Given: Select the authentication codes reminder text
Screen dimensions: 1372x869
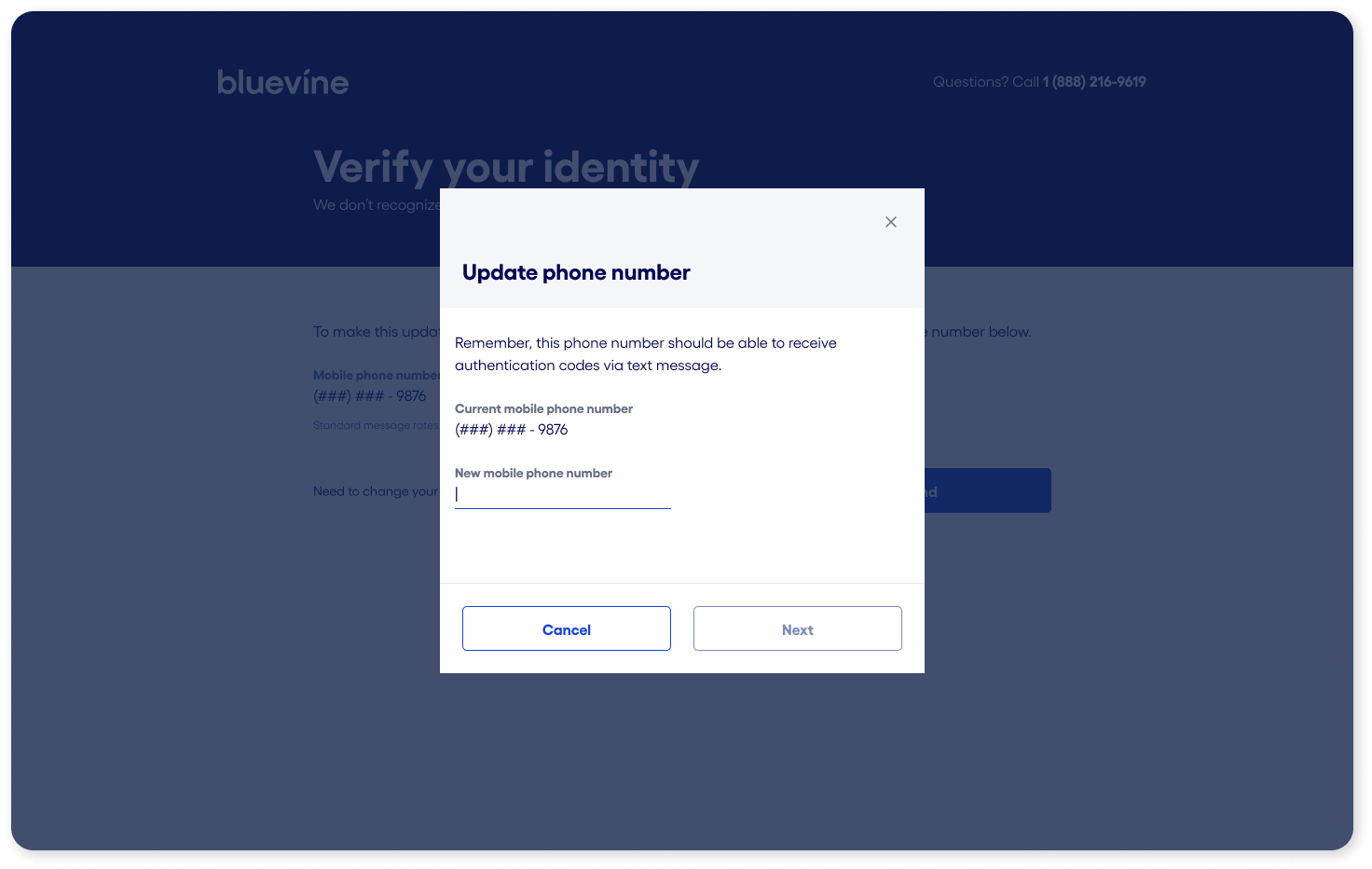Looking at the screenshot, I should [x=646, y=353].
